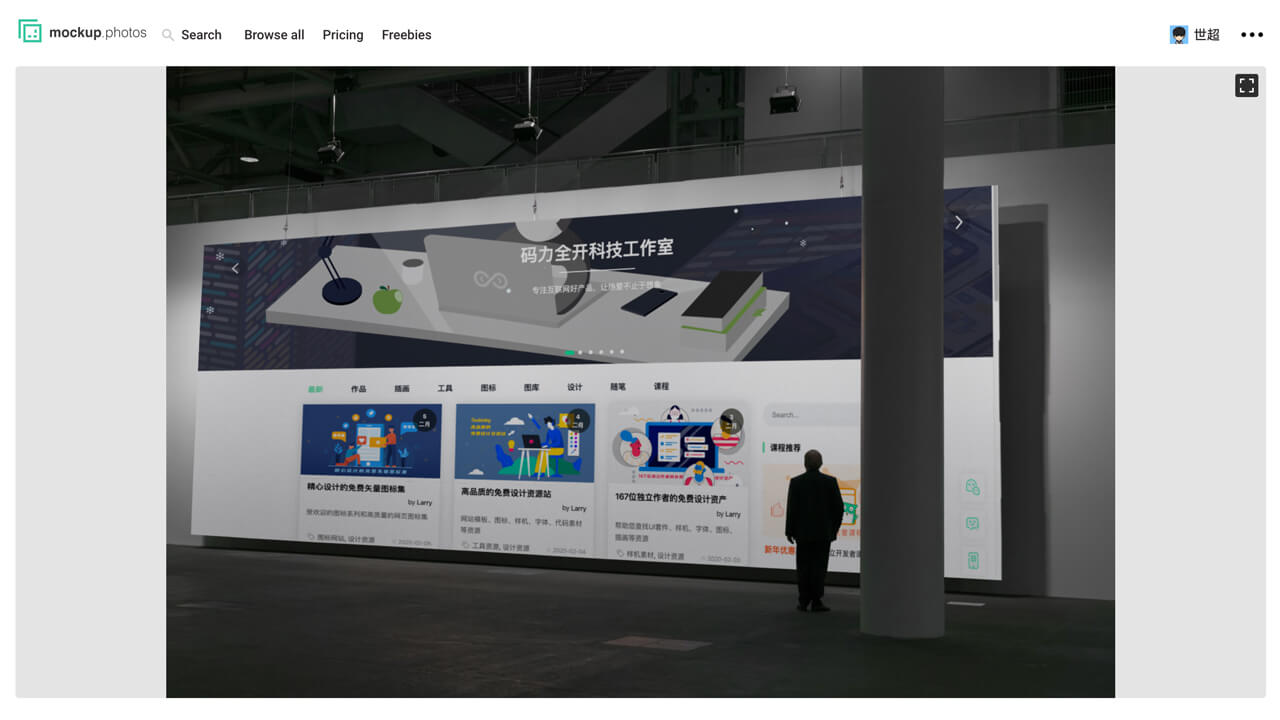
Task: Click the WeChat icon in mockup sidebar
Action: 972,487
